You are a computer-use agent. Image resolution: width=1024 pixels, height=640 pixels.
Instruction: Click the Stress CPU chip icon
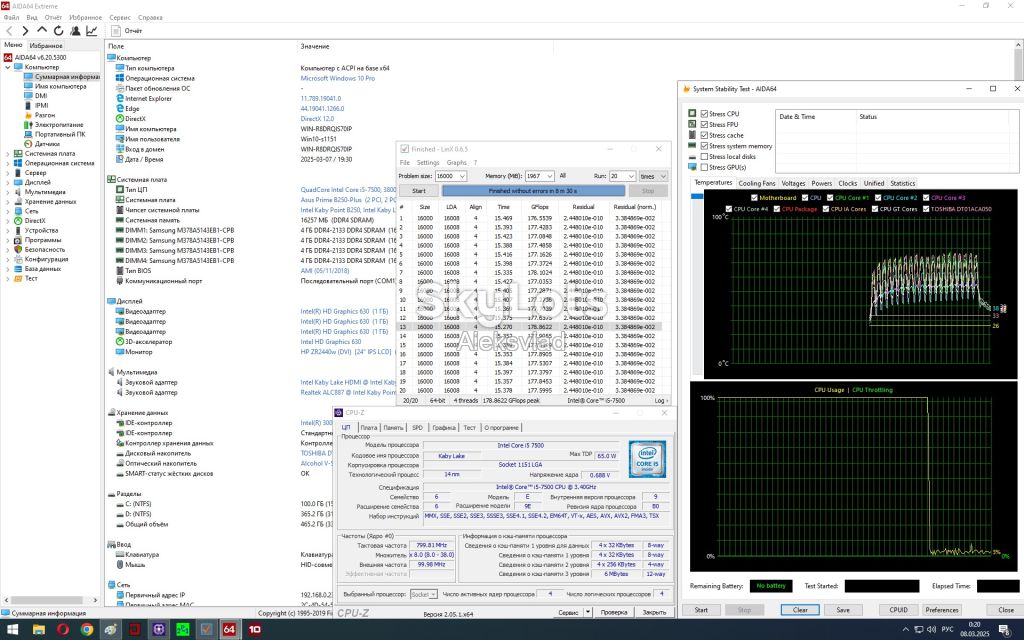pyautogui.click(x=692, y=114)
